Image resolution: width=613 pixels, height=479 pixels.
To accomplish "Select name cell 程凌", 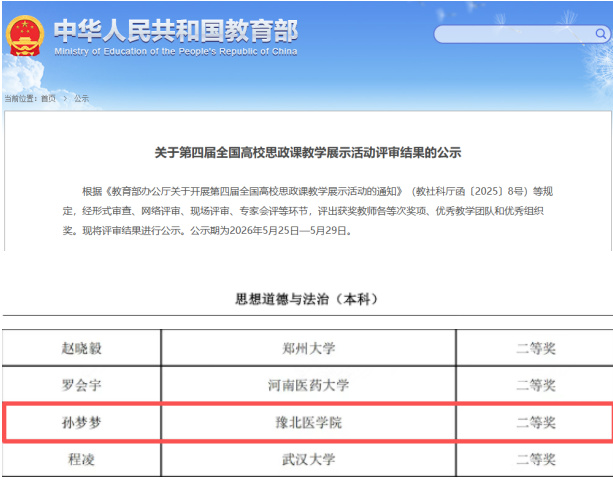I will tap(81, 459).
